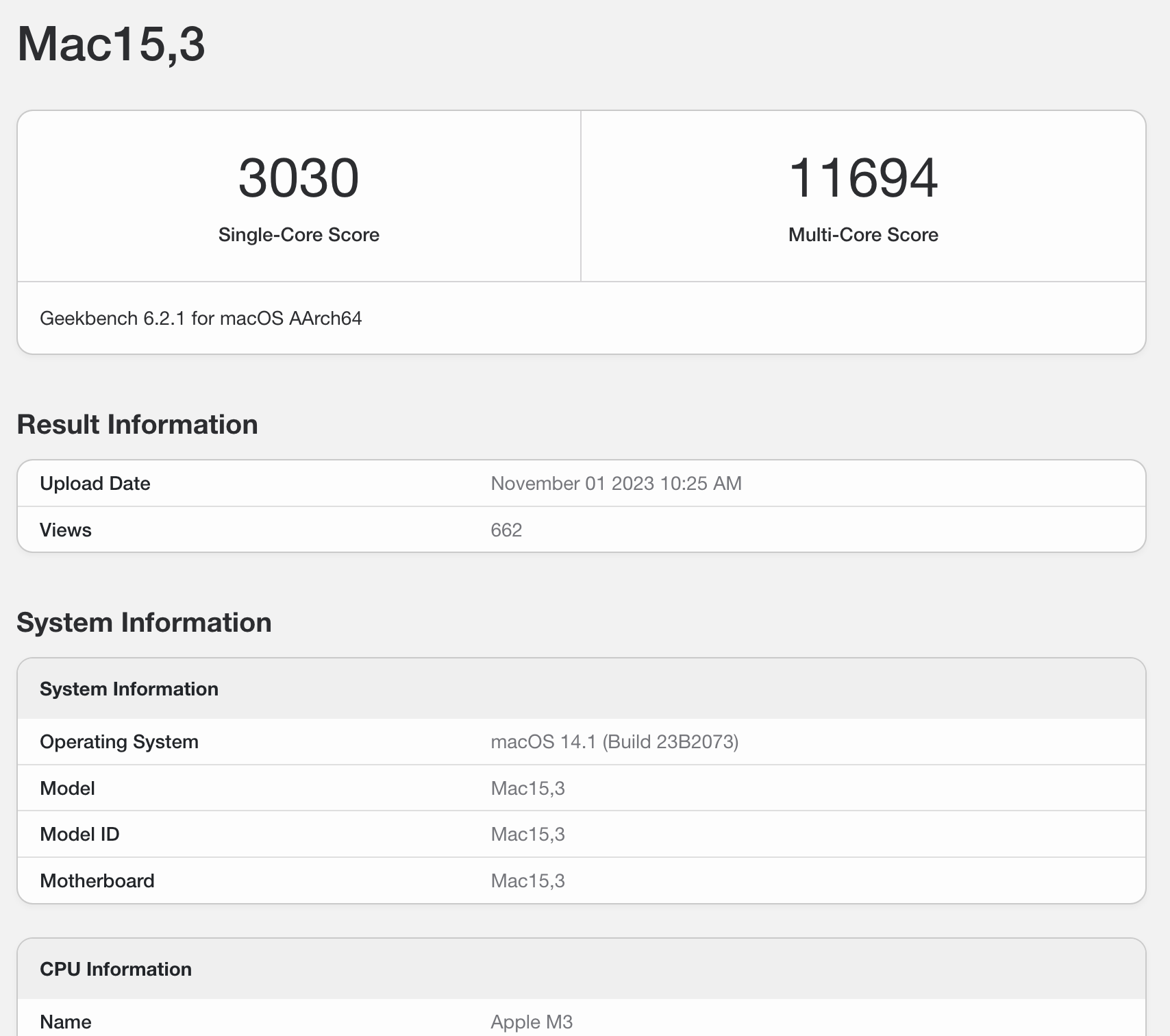Select the Multi-Core Score value 11694
1170x1036 pixels.
pyautogui.click(x=863, y=178)
